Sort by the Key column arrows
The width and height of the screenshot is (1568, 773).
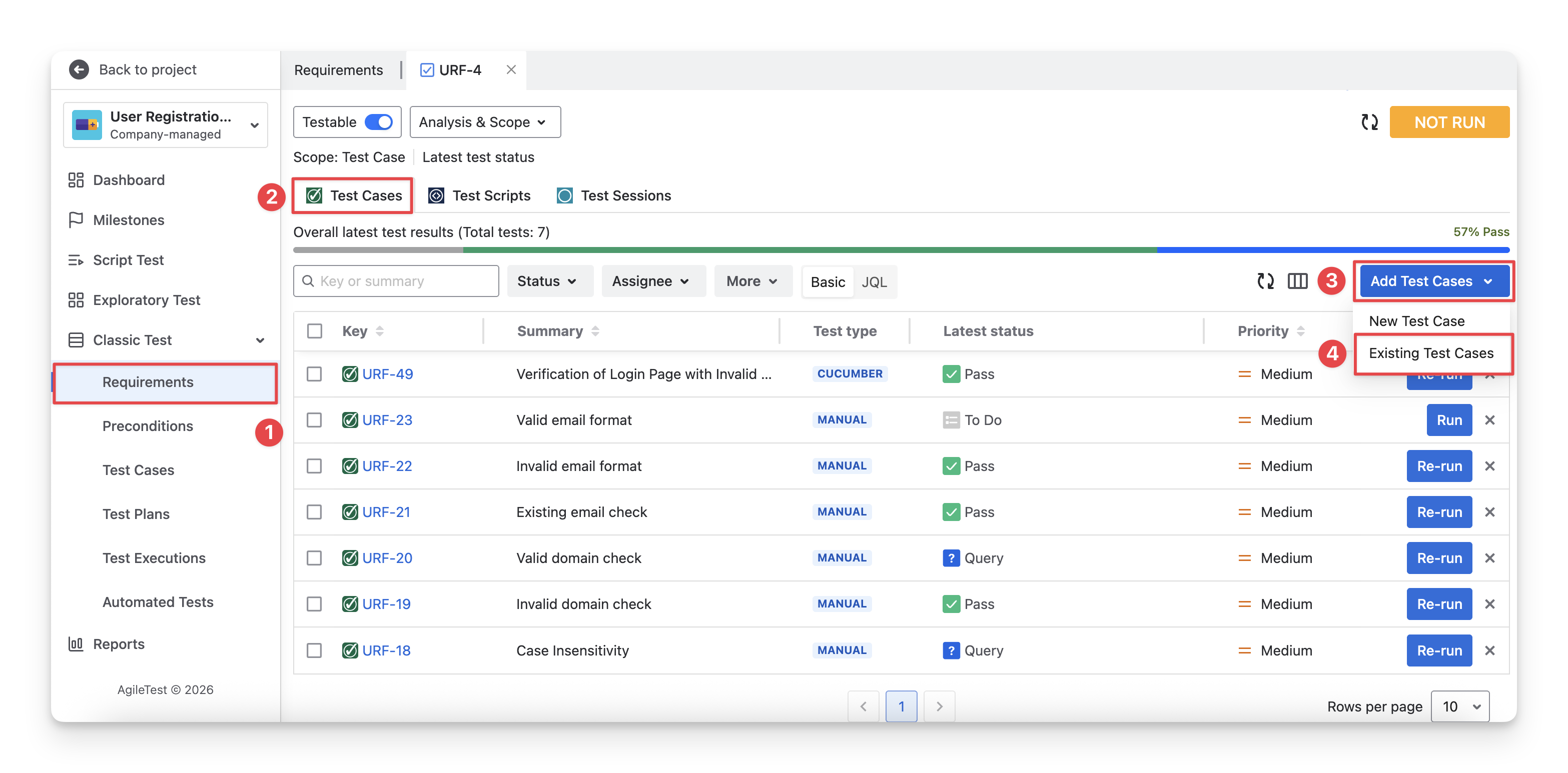(x=380, y=331)
